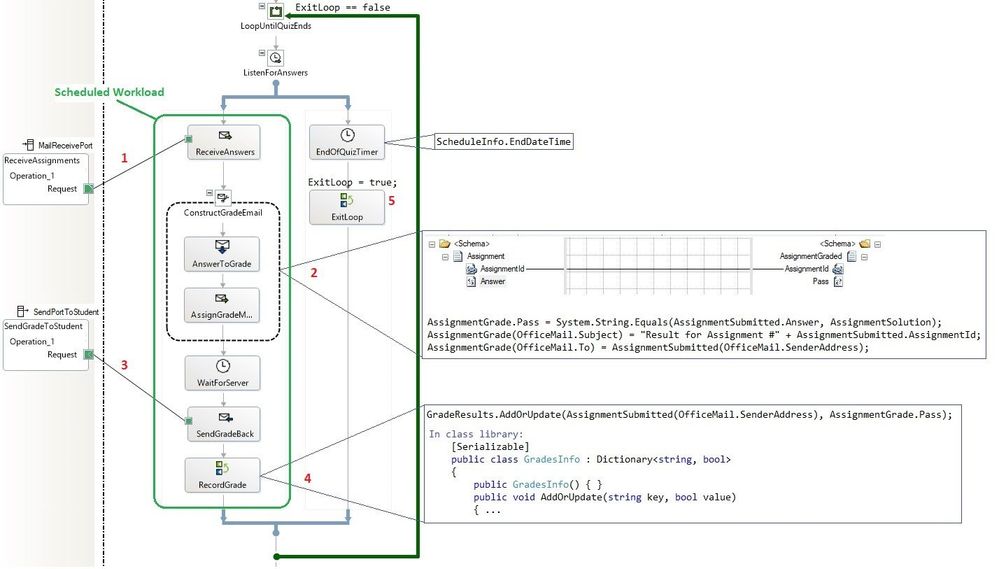The width and height of the screenshot is (999, 569).
Task: Select ReceiveAssignments port type label
Action: pyautogui.click(x=42, y=161)
